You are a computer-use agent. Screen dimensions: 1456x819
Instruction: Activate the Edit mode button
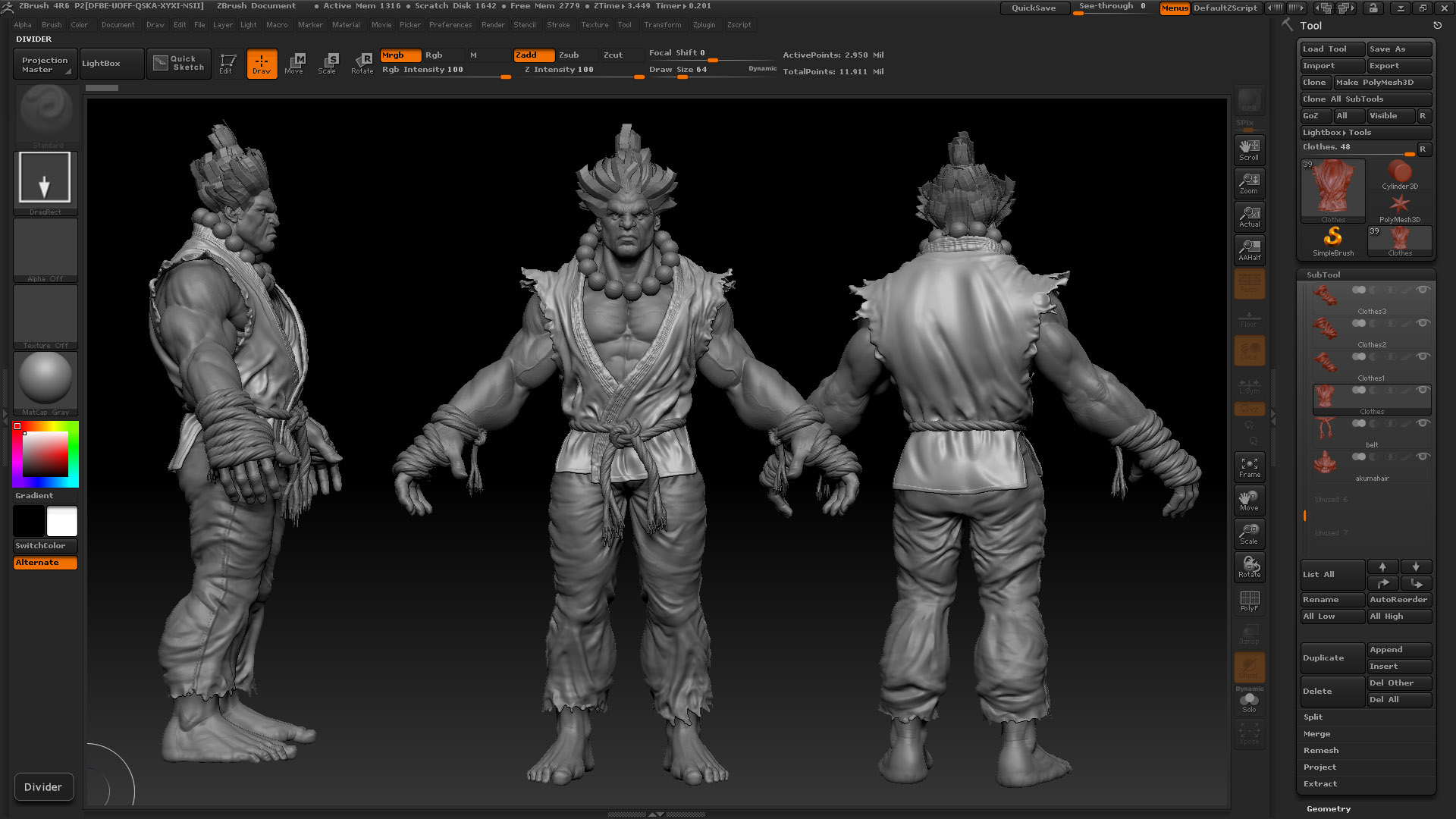227,64
